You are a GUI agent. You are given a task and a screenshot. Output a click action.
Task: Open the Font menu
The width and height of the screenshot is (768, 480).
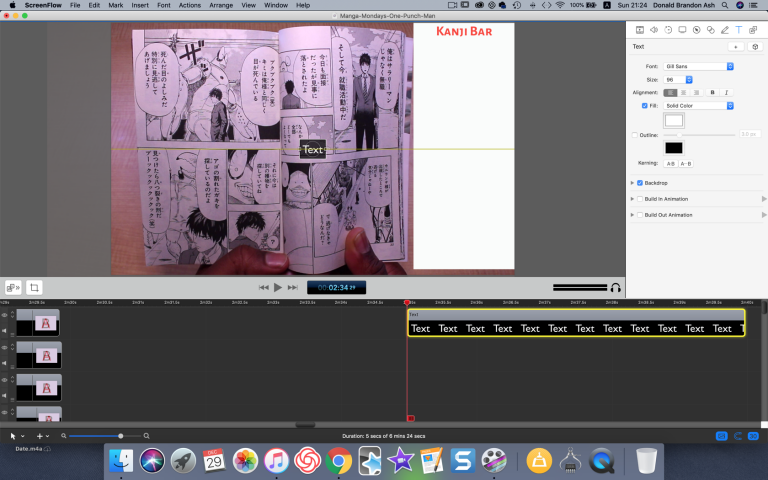164,5
